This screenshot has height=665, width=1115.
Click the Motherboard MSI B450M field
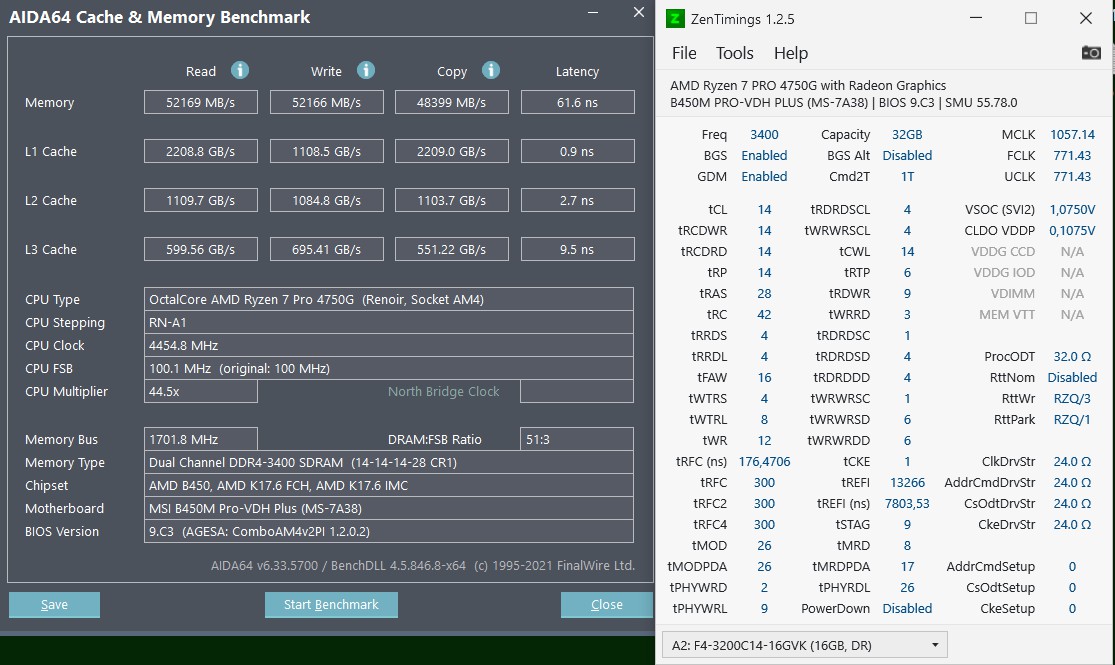tap(388, 509)
